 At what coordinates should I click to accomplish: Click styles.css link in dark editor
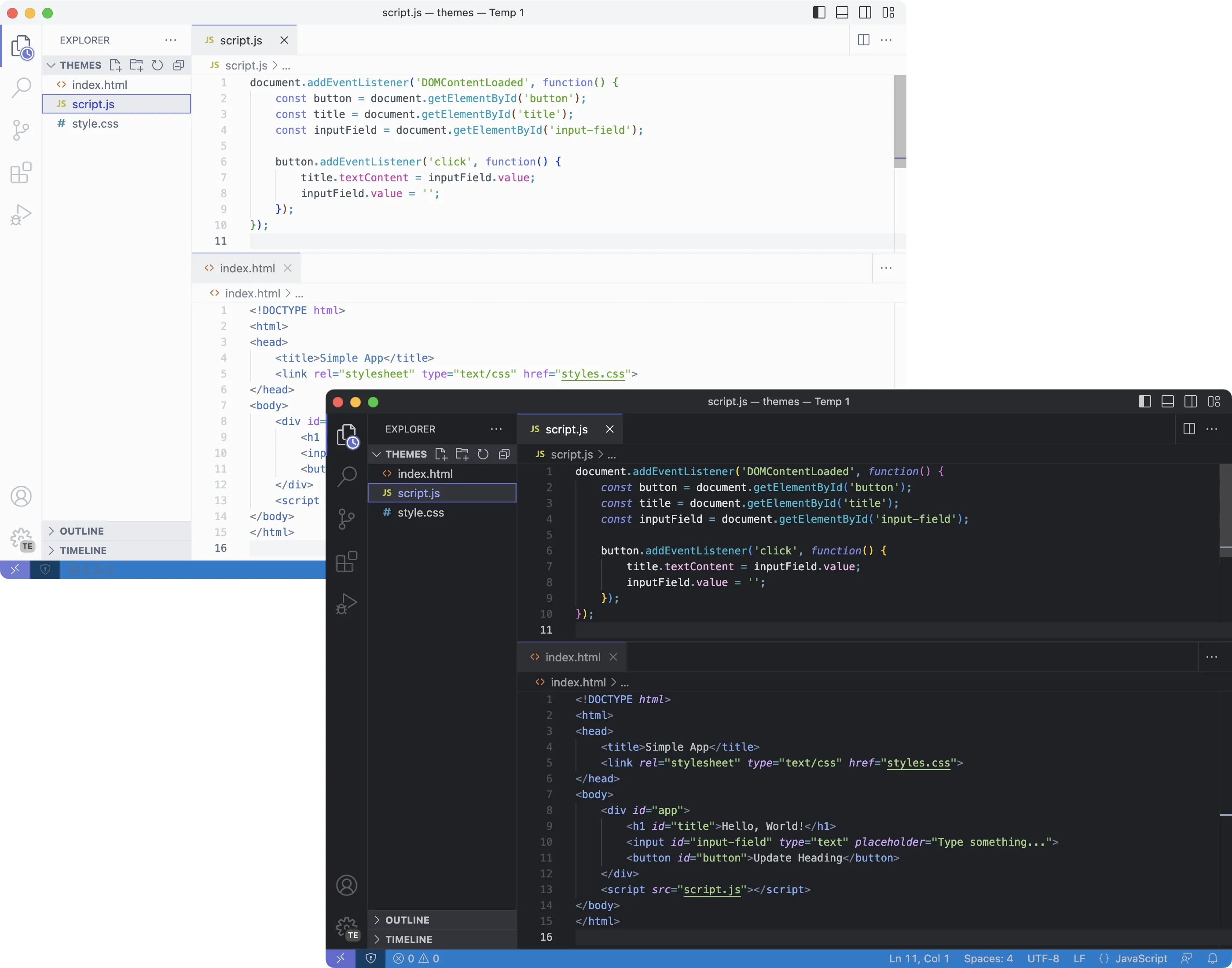click(x=918, y=763)
